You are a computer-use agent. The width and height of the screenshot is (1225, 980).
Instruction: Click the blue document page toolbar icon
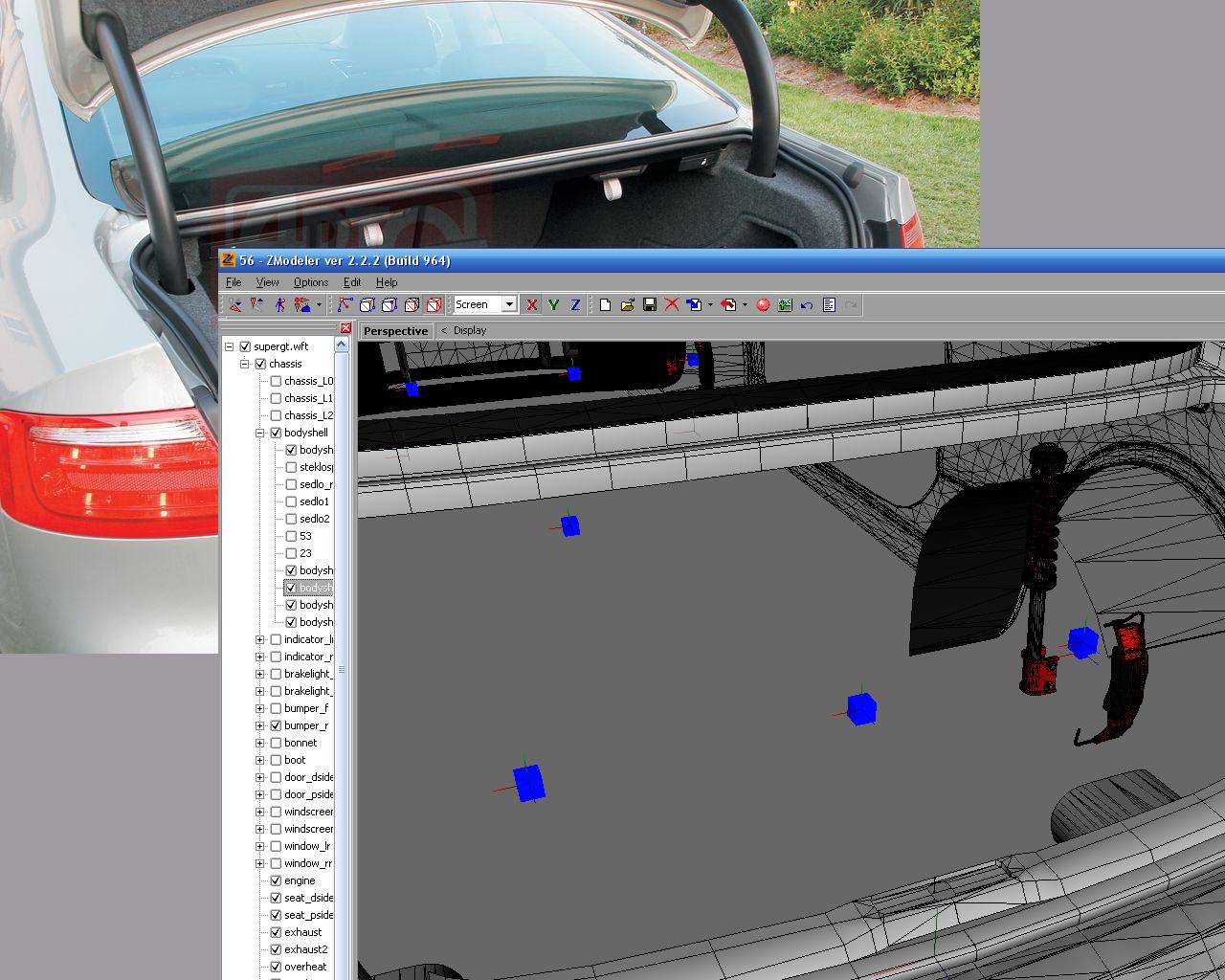pyautogui.click(x=829, y=304)
